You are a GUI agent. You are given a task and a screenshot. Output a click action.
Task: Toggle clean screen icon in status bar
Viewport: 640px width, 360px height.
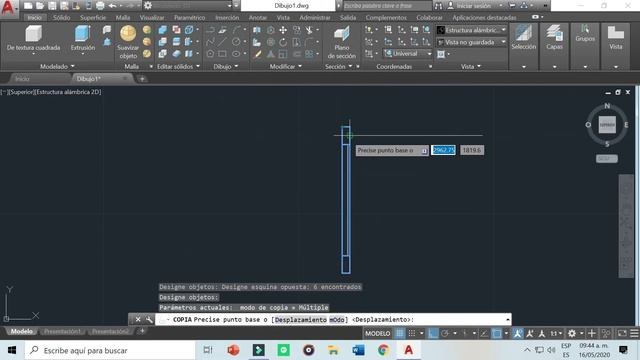(x=622, y=333)
